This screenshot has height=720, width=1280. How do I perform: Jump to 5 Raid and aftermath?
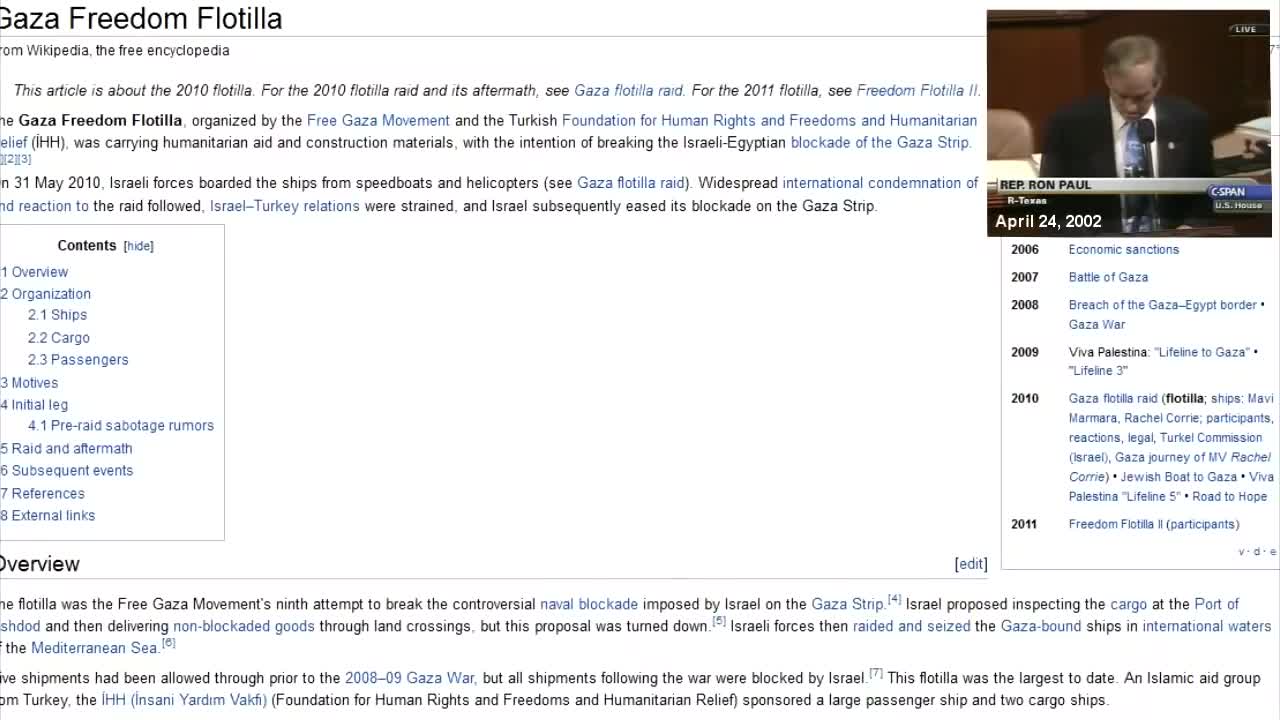(67, 449)
